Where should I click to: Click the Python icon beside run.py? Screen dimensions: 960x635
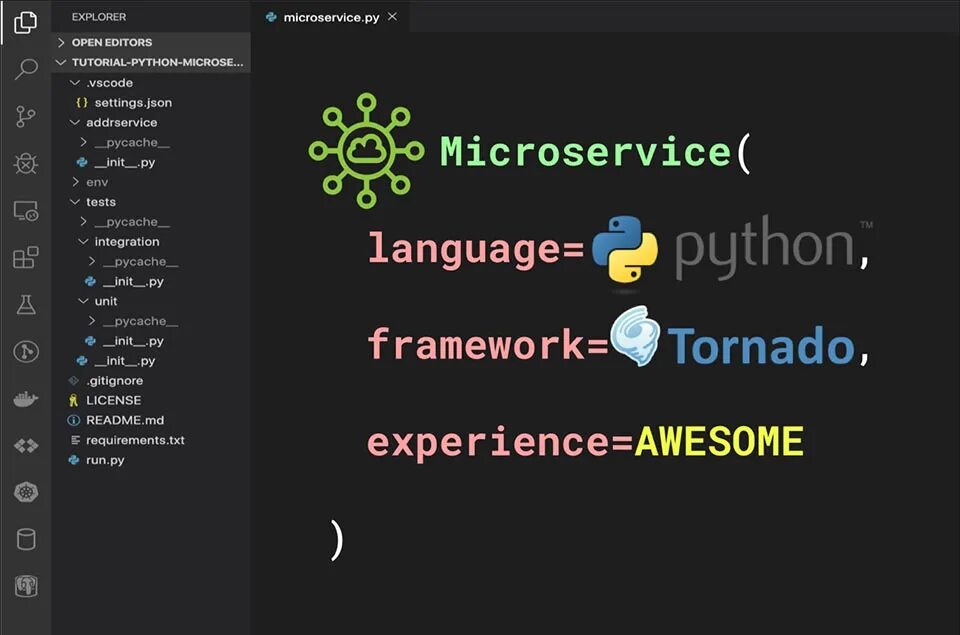[x=73, y=460]
